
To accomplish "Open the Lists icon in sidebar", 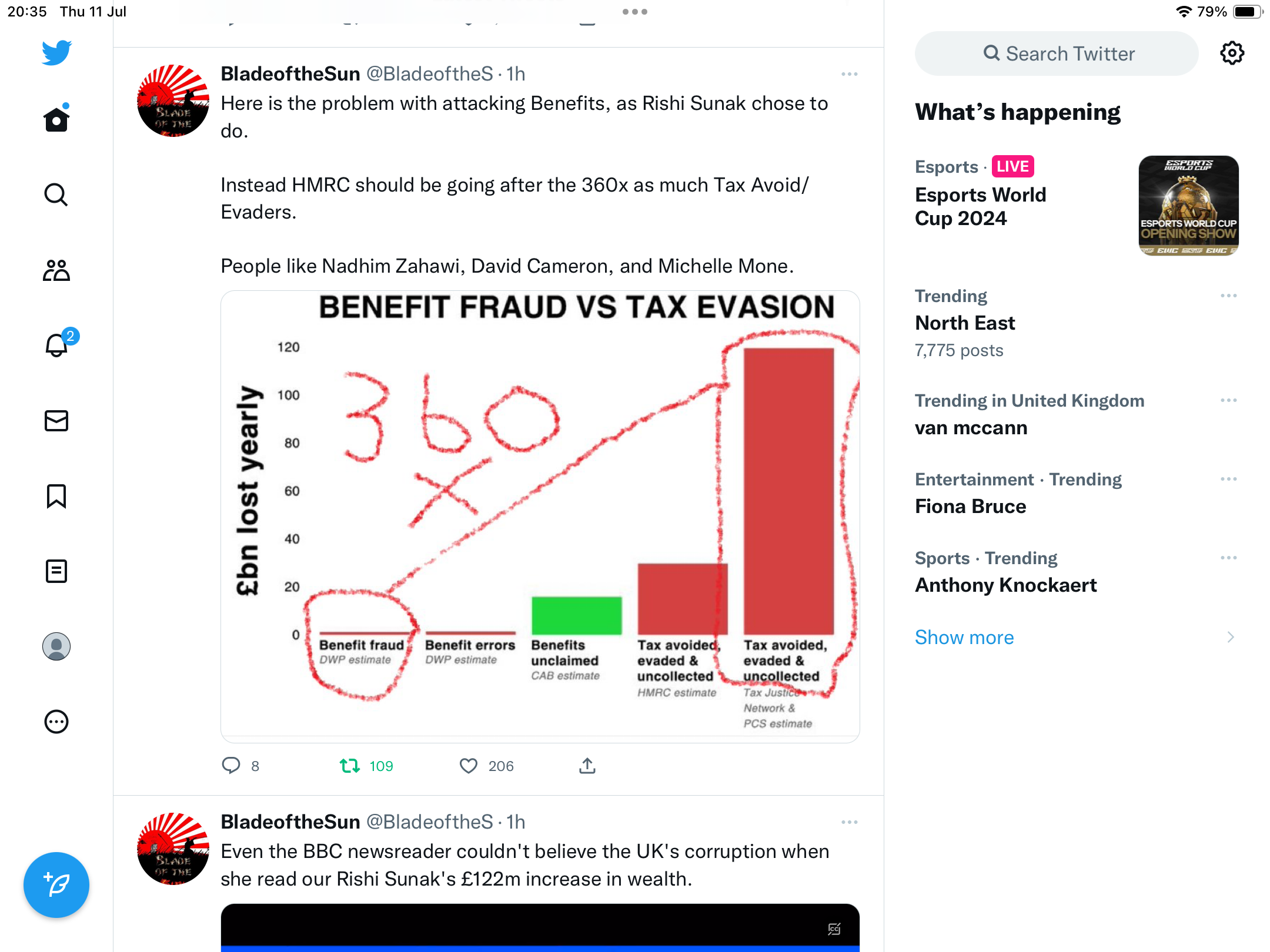I will [x=56, y=571].
